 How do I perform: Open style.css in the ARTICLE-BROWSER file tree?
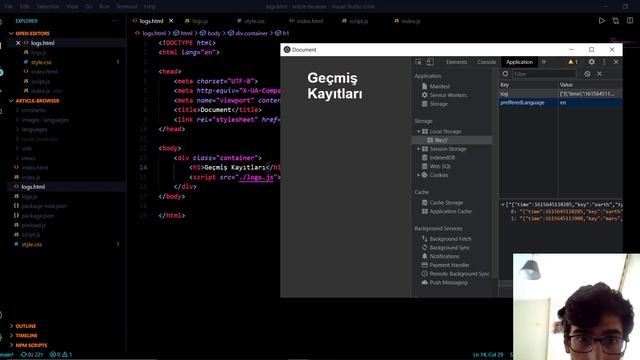point(31,244)
